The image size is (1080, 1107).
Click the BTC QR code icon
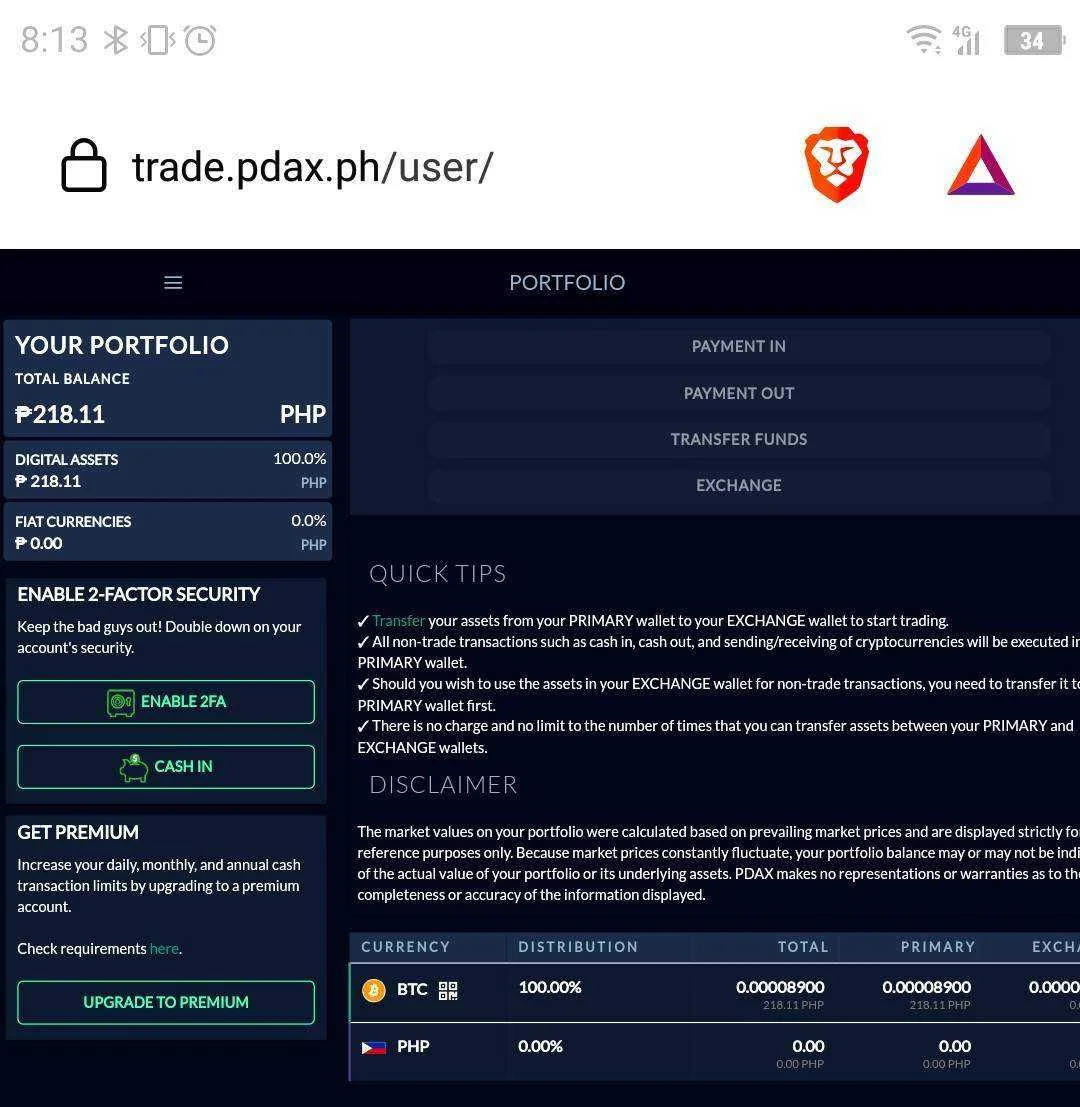pos(448,991)
